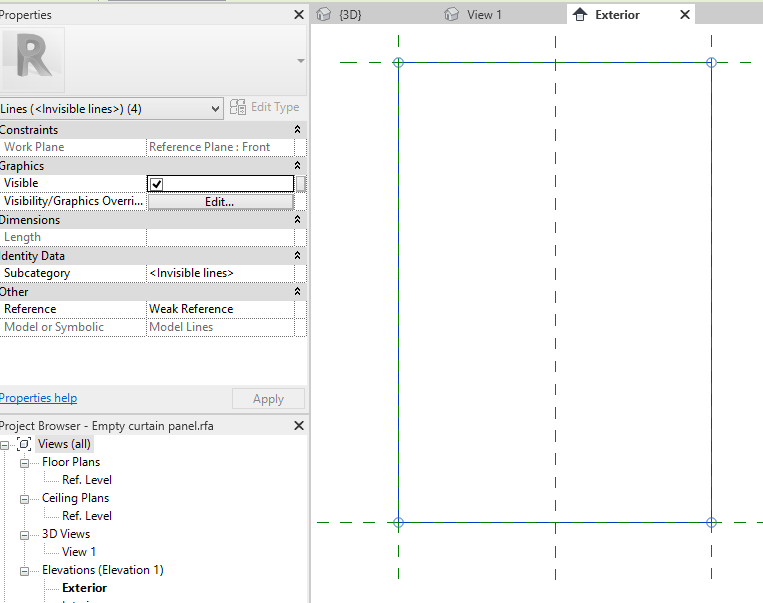Image resolution: width=763 pixels, height=603 pixels.
Task: Collapse the Dimensions section
Action: [297, 219]
